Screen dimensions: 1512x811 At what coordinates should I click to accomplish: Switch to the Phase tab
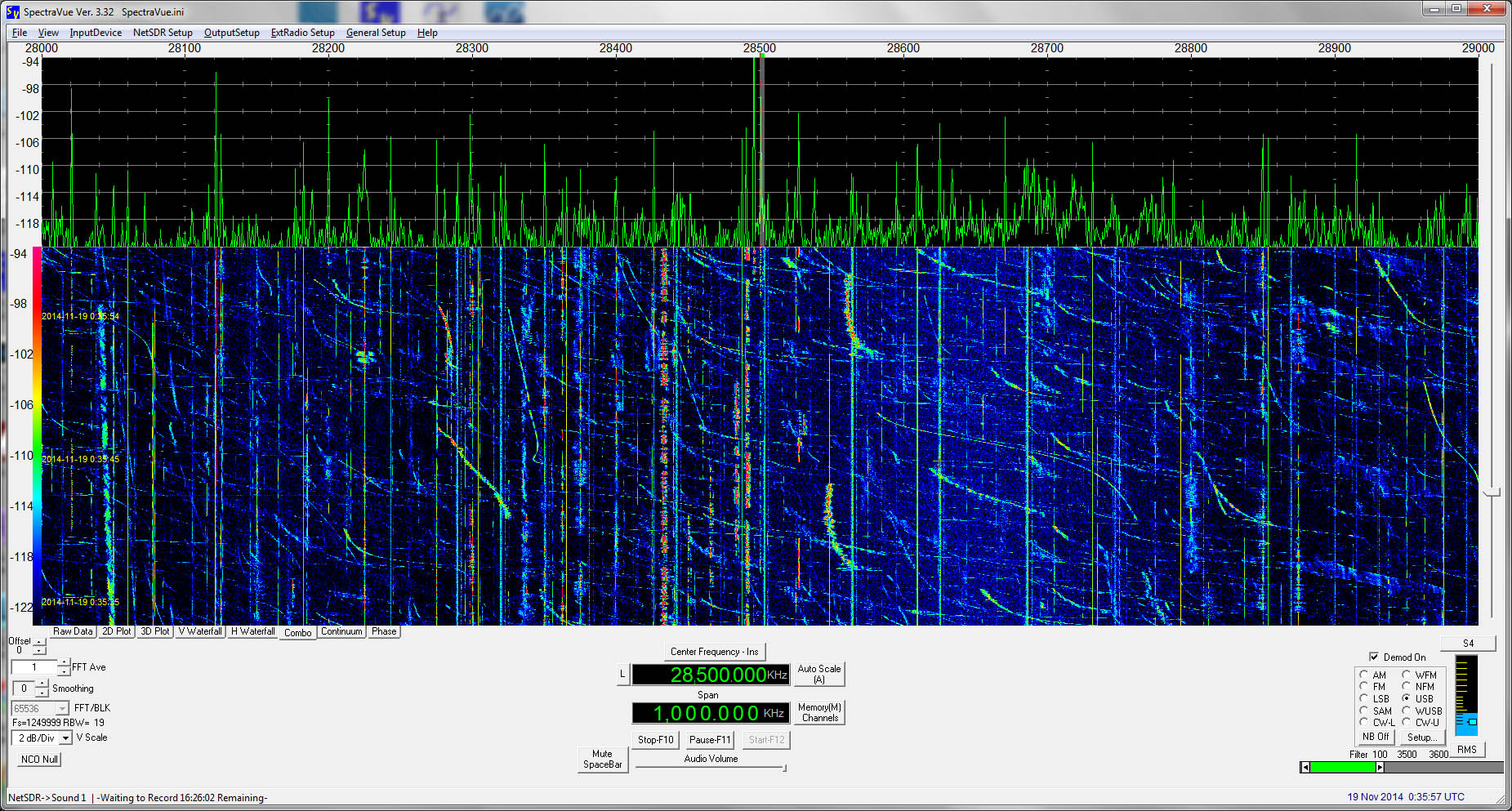384,631
